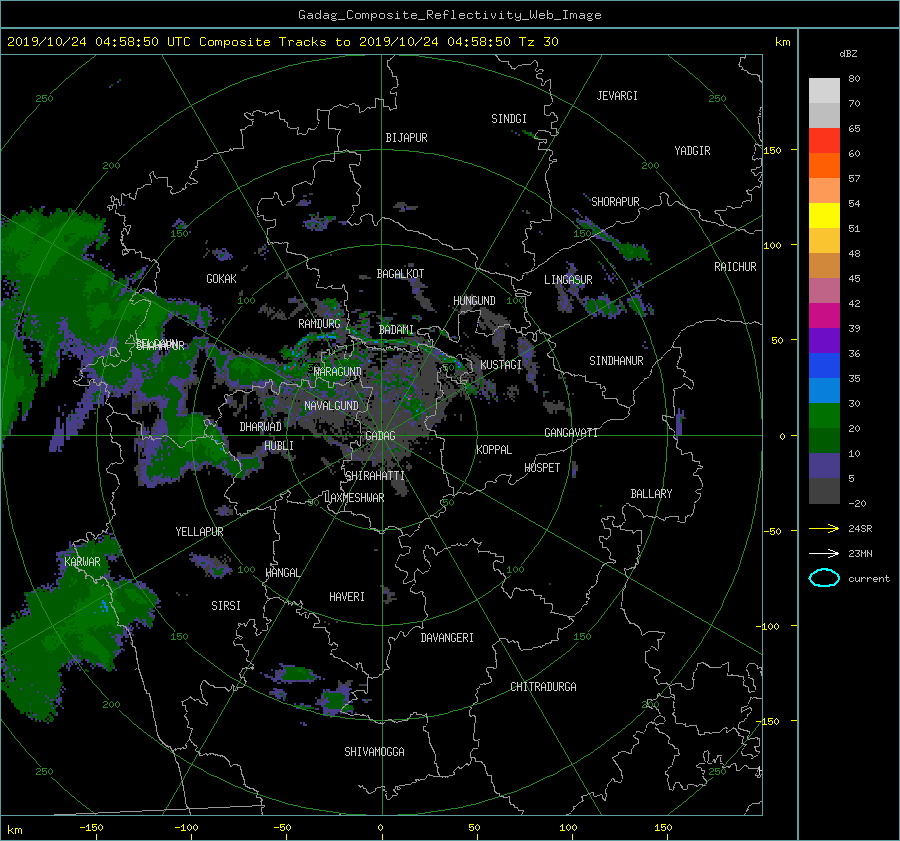Viewport: 900px width, 841px height.
Task: Click the SHIRAHATTI city label
Action: pos(375,476)
